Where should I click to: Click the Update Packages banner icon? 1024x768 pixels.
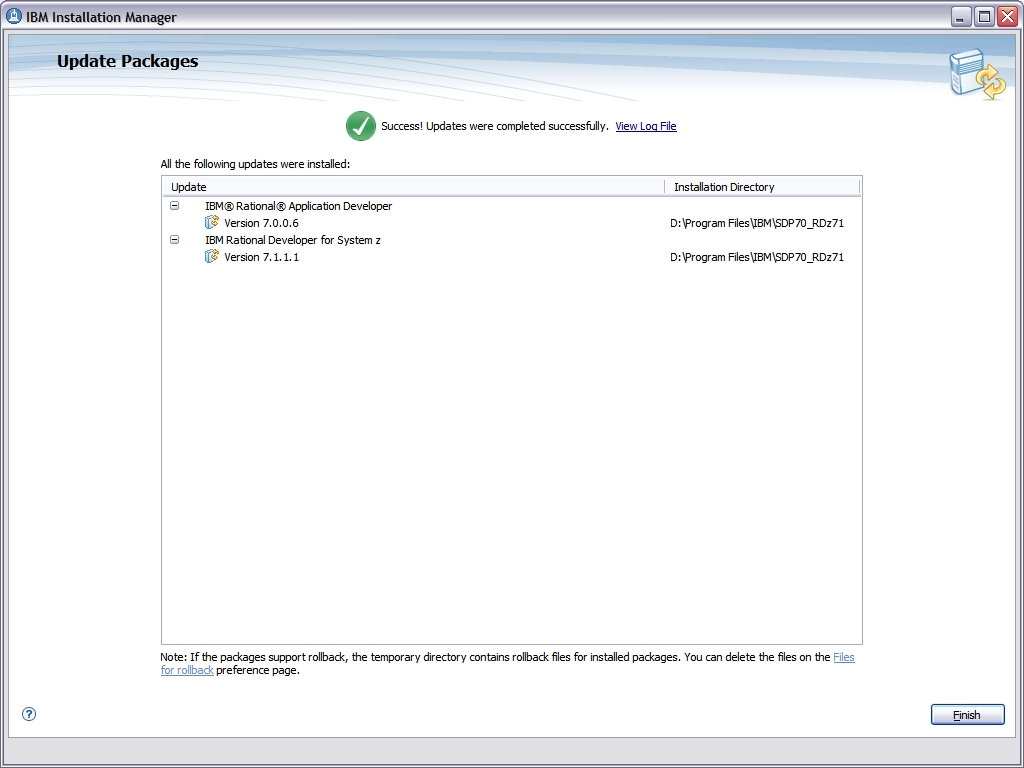(977, 74)
